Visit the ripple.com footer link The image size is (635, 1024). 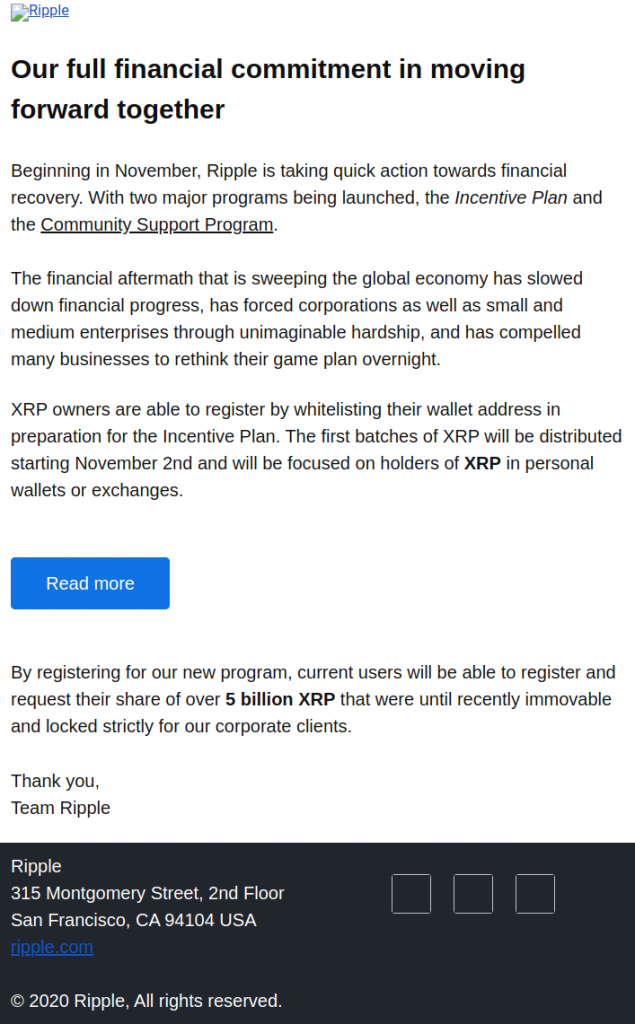(x=52, y=947)
